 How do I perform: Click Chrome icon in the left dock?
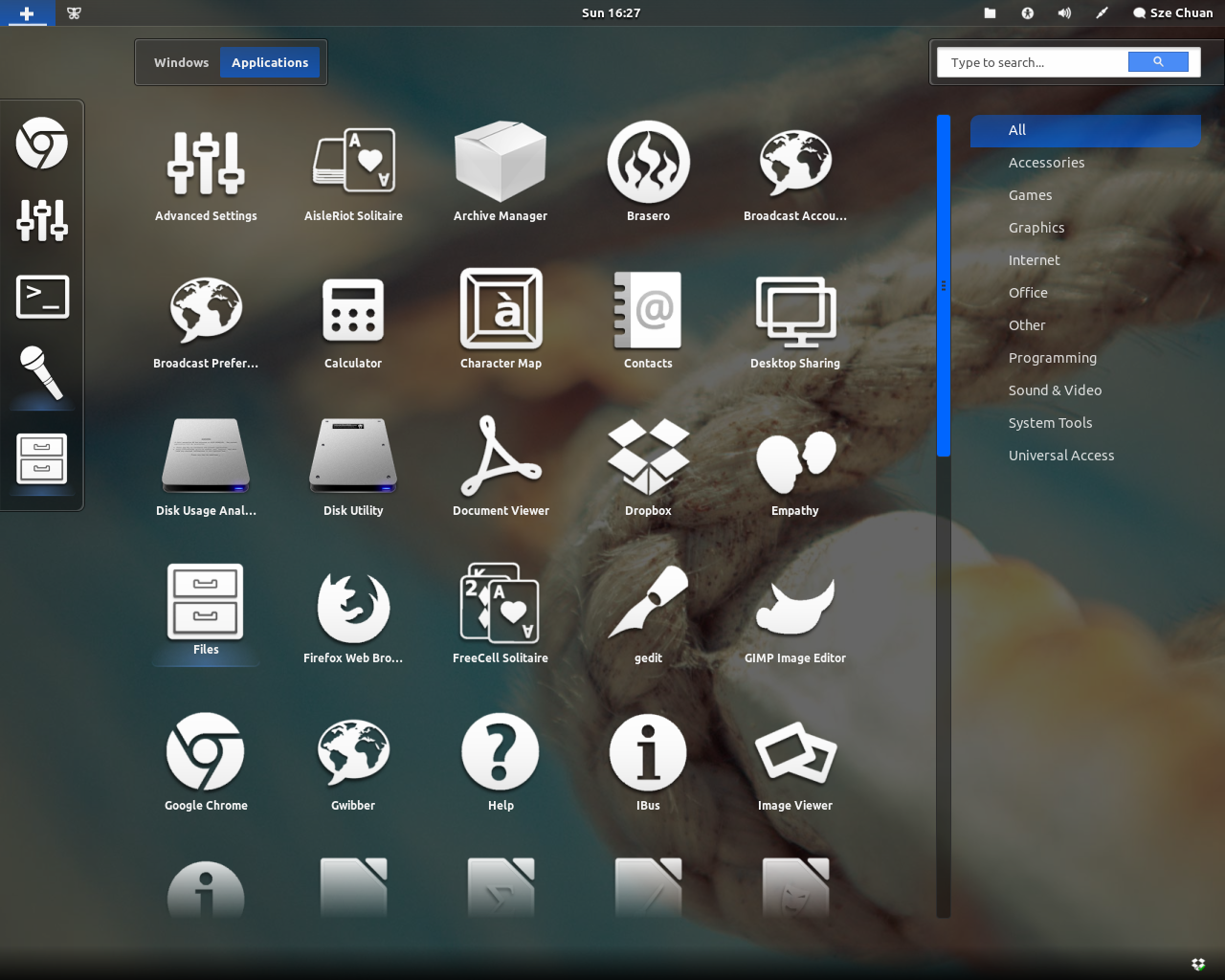click(x=42, y=144)
